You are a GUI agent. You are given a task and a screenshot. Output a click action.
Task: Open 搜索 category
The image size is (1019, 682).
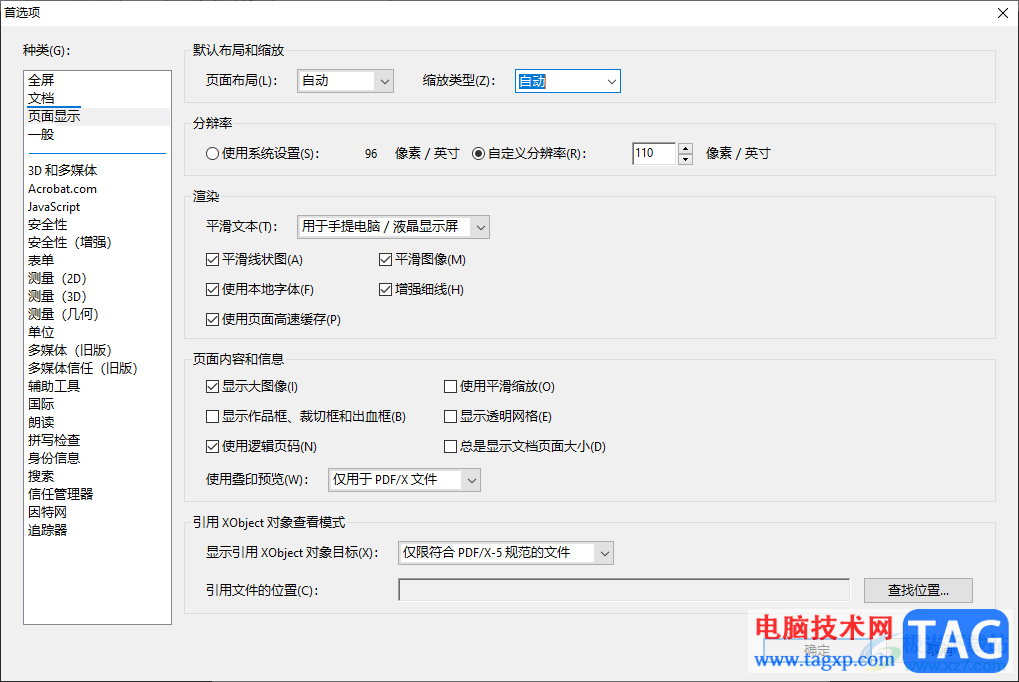[41, 476]
